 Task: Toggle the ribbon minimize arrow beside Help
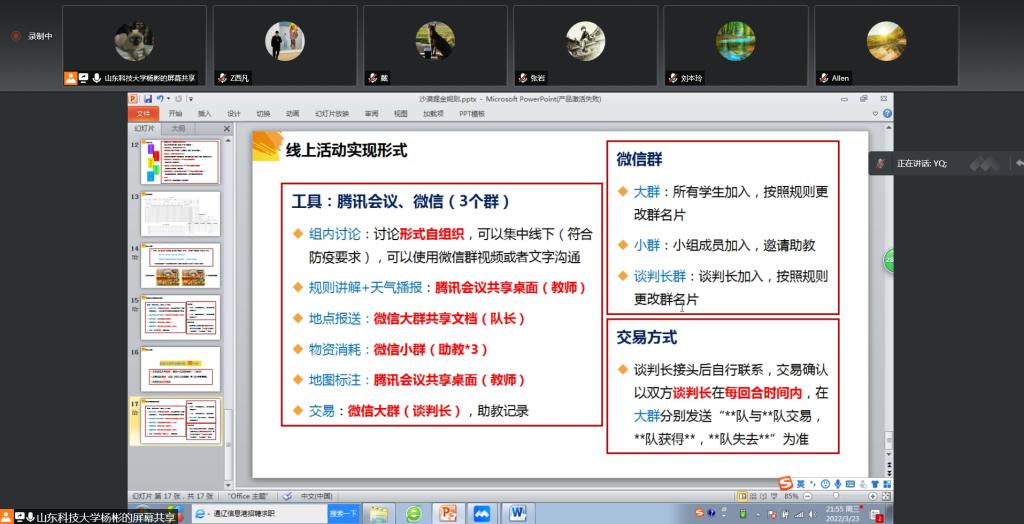point(875,114)
